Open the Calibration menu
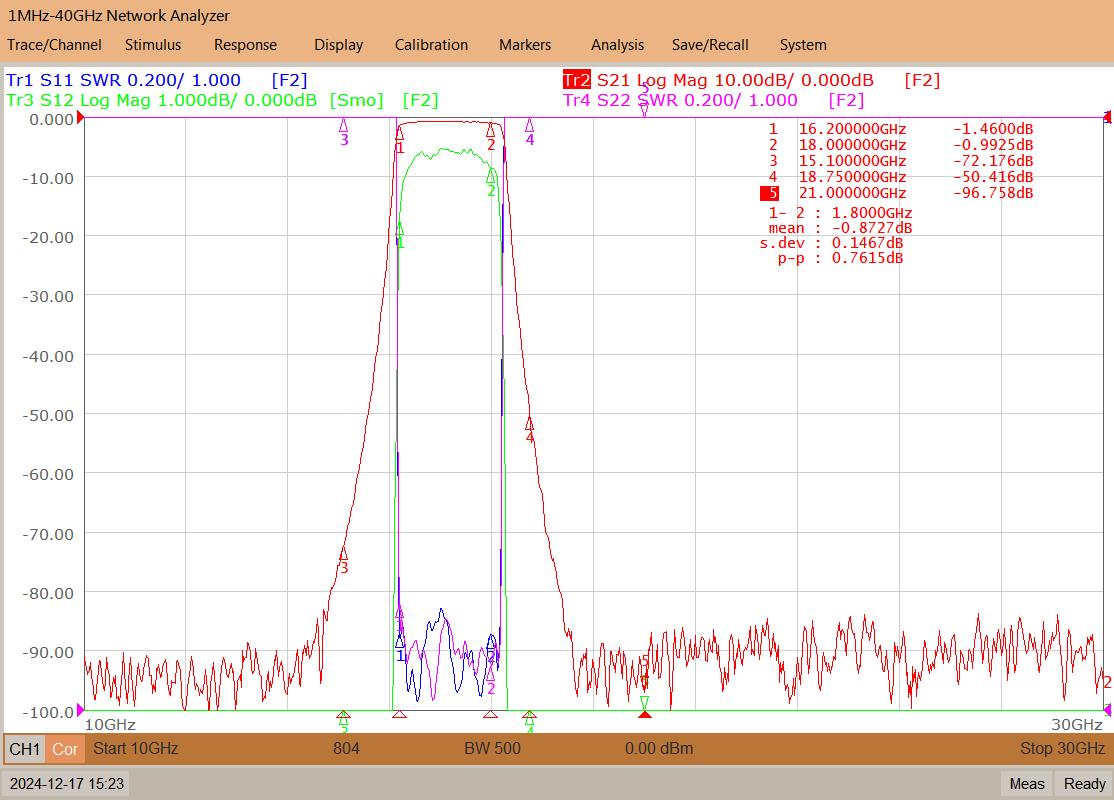 pos(431,45)
